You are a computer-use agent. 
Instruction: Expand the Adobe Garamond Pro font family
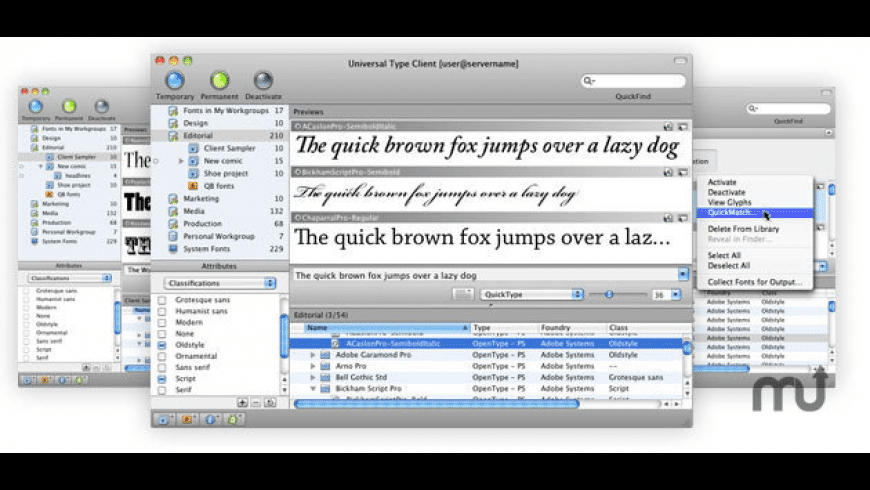[x=312, y=355]
